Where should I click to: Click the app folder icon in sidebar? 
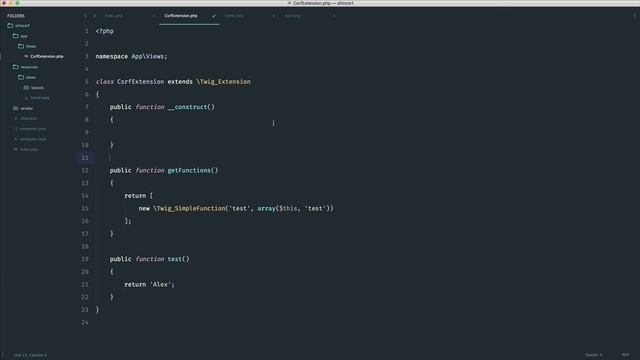coord(16,36)
